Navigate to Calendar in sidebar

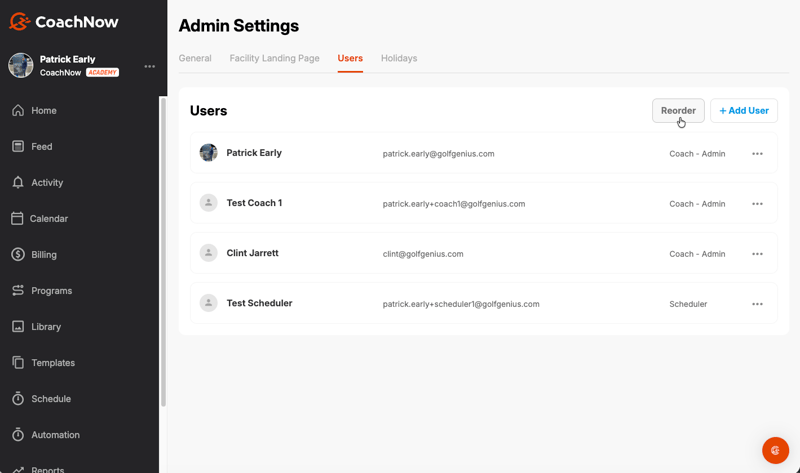tap(48, 219)
